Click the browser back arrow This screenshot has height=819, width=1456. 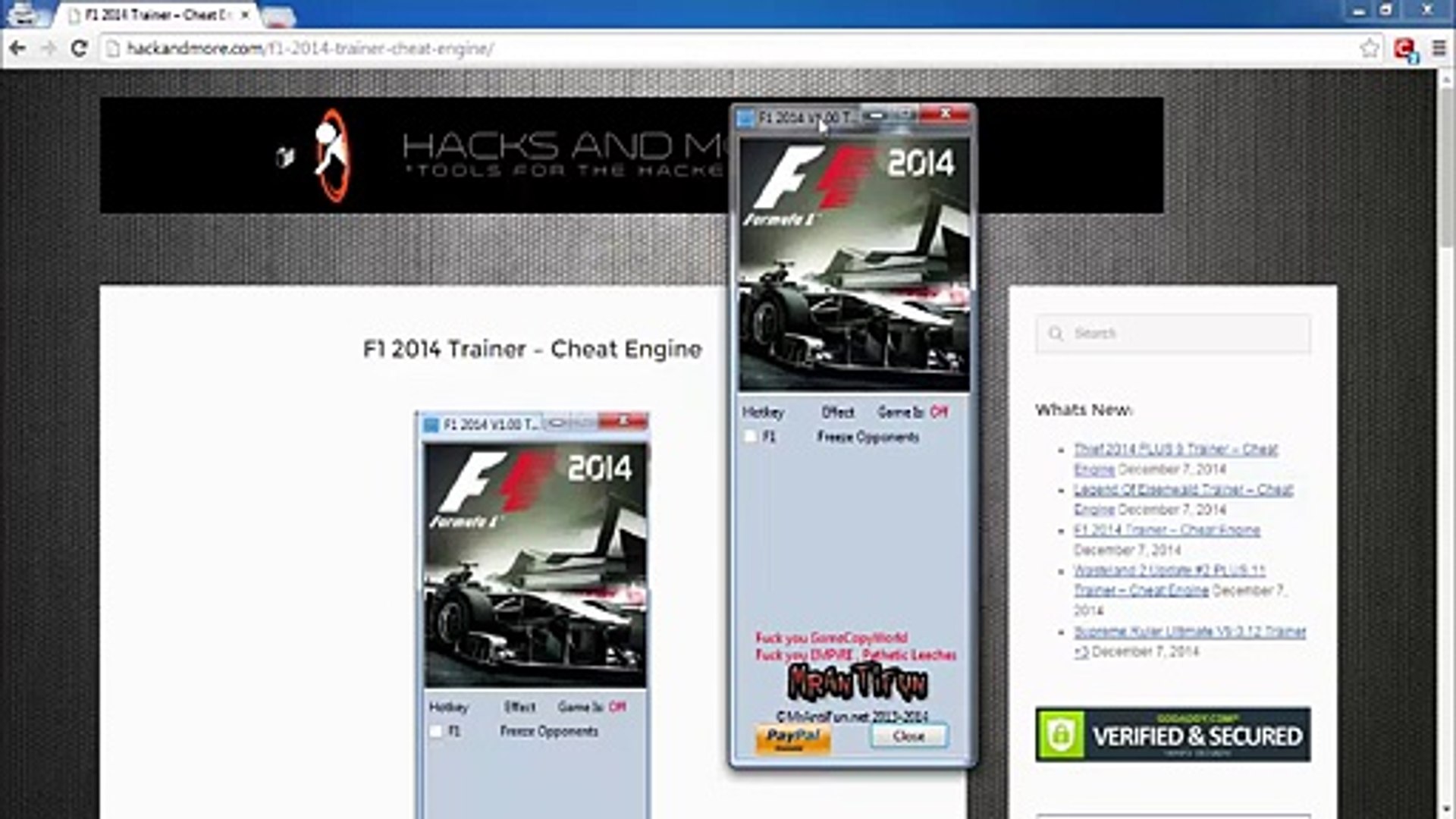coord(17,49)
